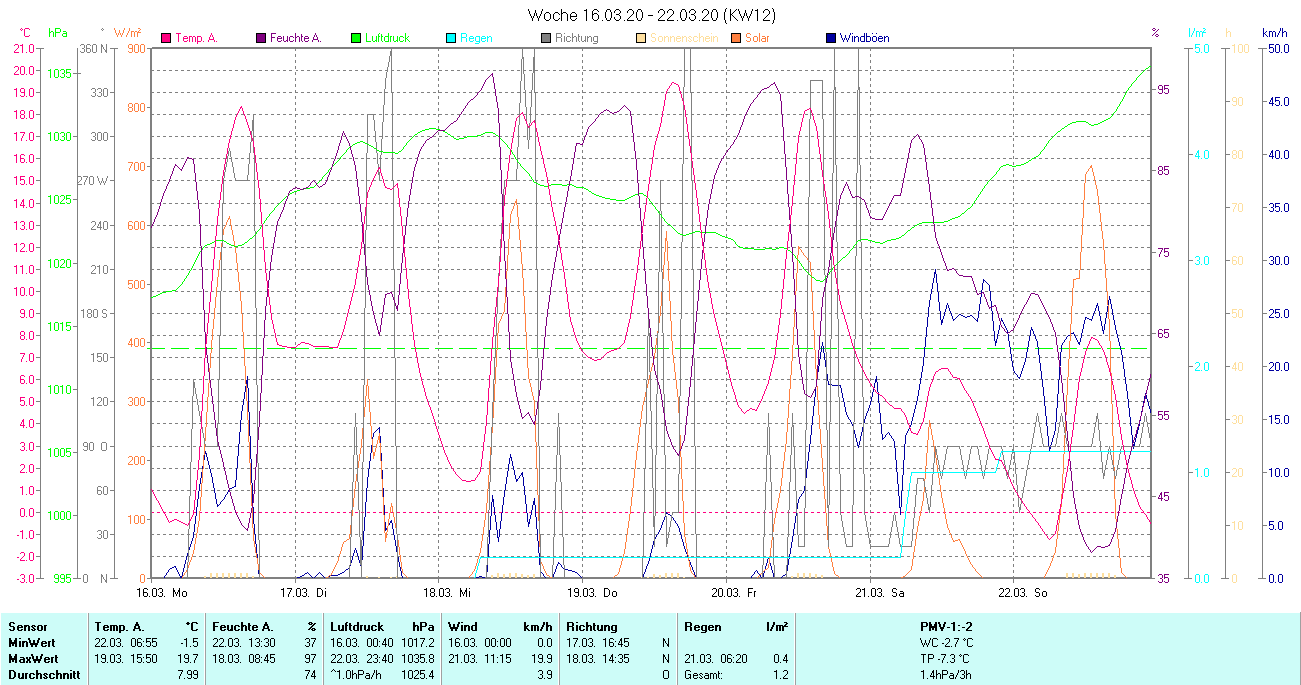Screen dimensions: 1301x685
Task: Click the minimum temperature value "-1.5"
Action: pos(189,643)
